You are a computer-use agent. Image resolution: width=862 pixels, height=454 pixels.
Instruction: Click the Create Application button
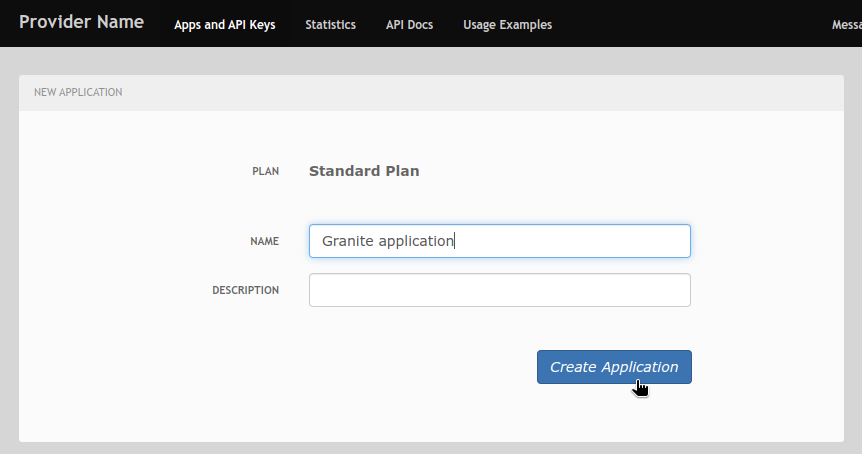[x=614, y=367]
